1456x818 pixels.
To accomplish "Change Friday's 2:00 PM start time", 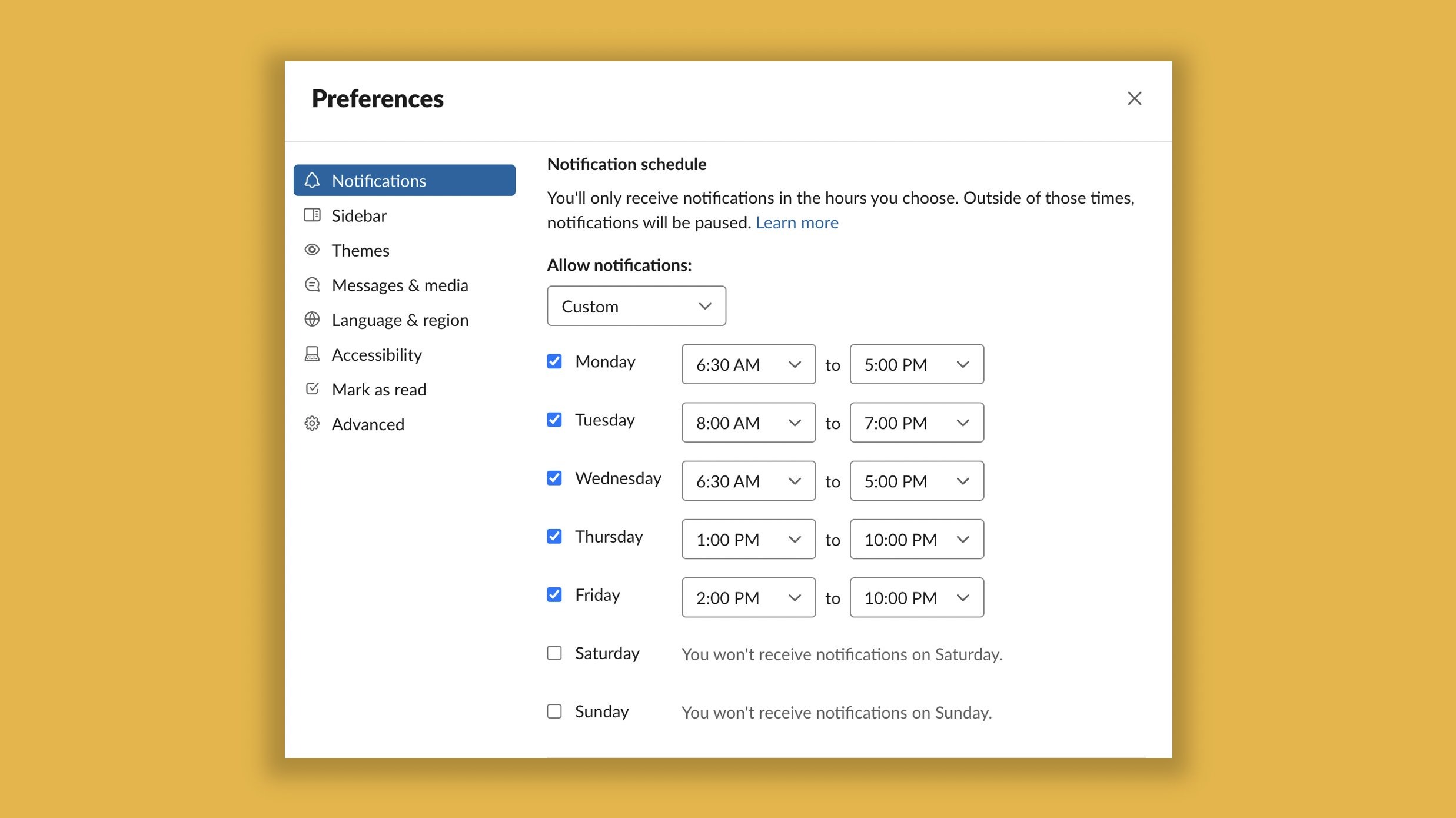I will click(x=748, y=597).
